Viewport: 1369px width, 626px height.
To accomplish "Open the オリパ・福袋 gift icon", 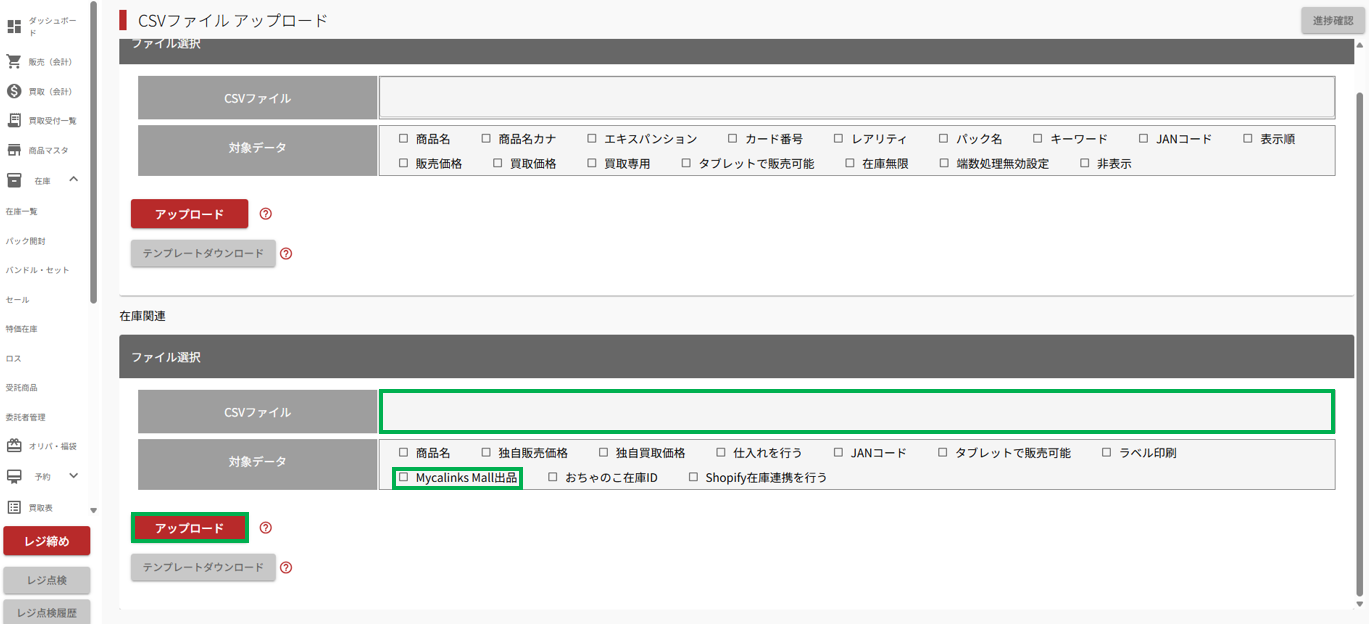I will (14, 446).
